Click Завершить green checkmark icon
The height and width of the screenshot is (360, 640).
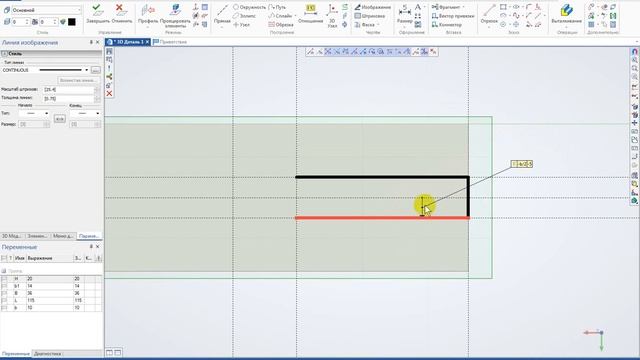tap(97, 9)
